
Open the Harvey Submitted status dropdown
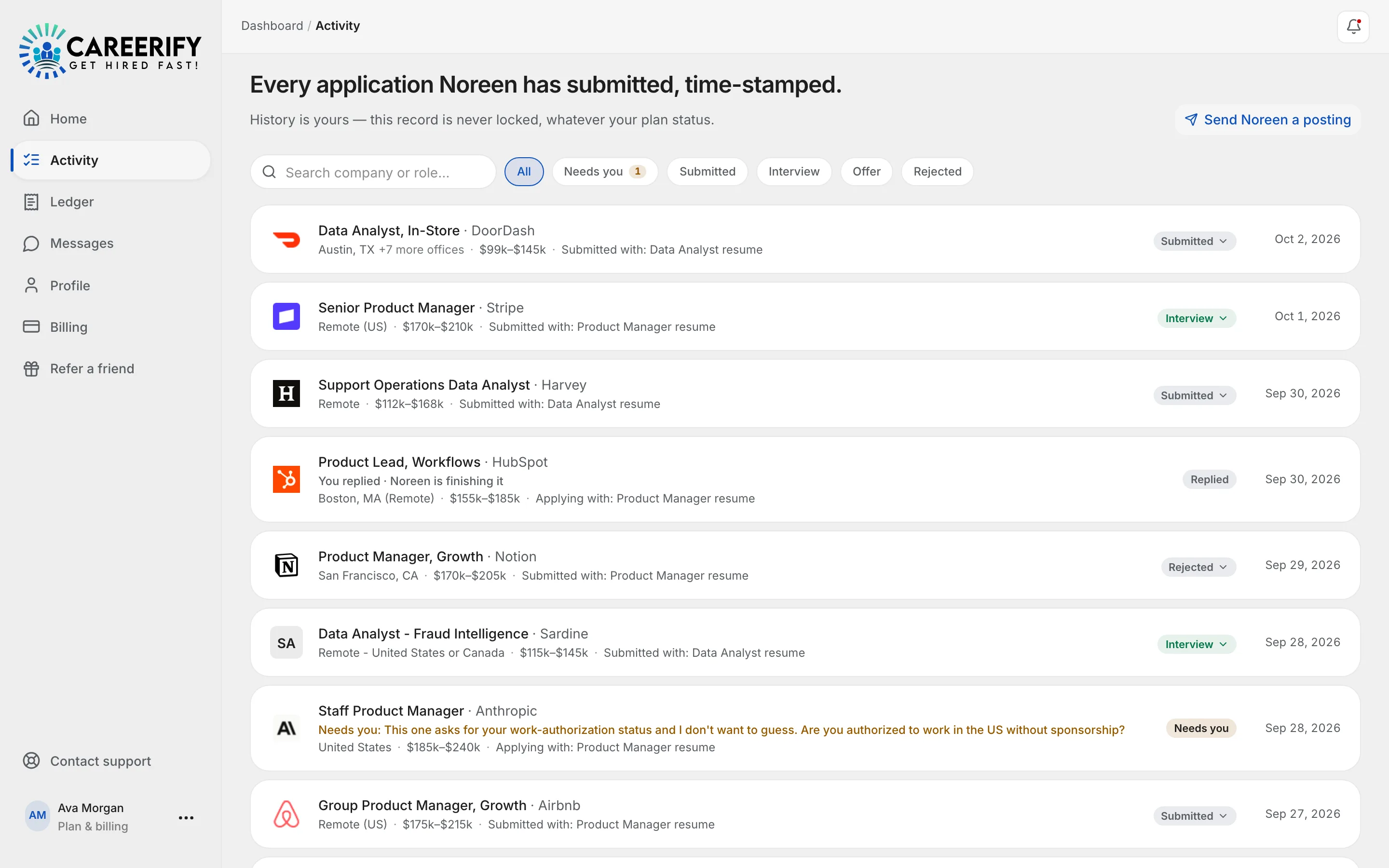click(x=1195, y=395)
